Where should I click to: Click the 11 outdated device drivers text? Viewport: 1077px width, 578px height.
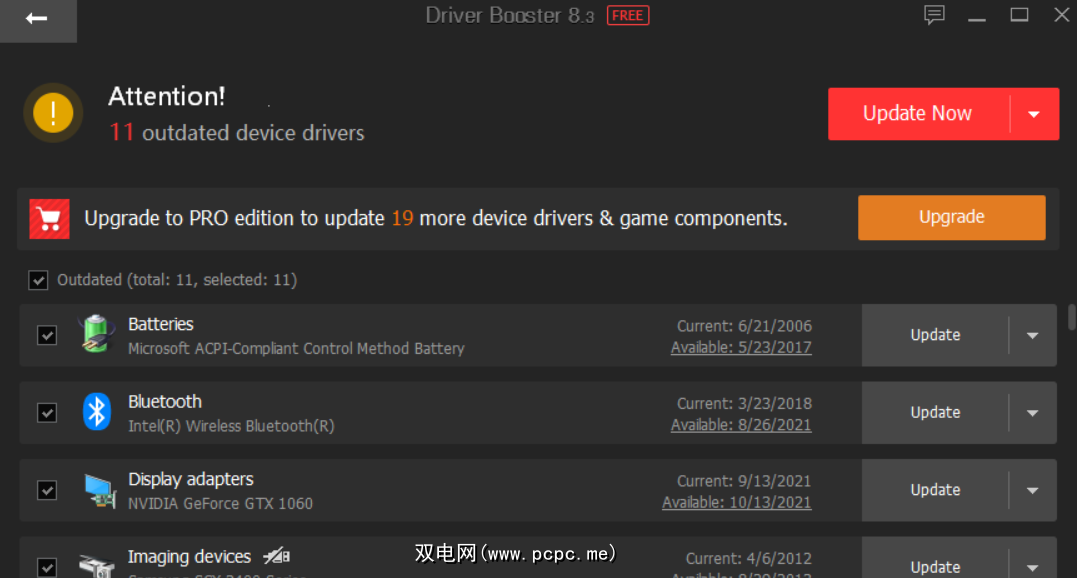(x=237, y=132)
